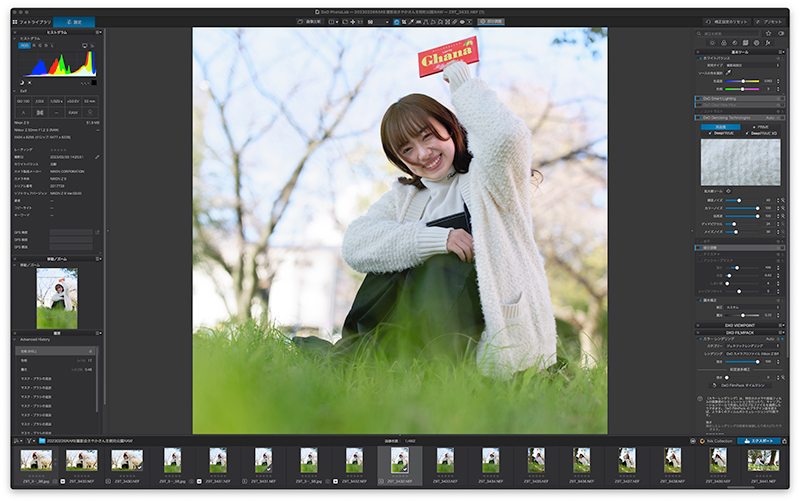Show the Geometry corrections filter icon
Image resolution: width=800 pixels, height=502 pixels.
point(745,43)
